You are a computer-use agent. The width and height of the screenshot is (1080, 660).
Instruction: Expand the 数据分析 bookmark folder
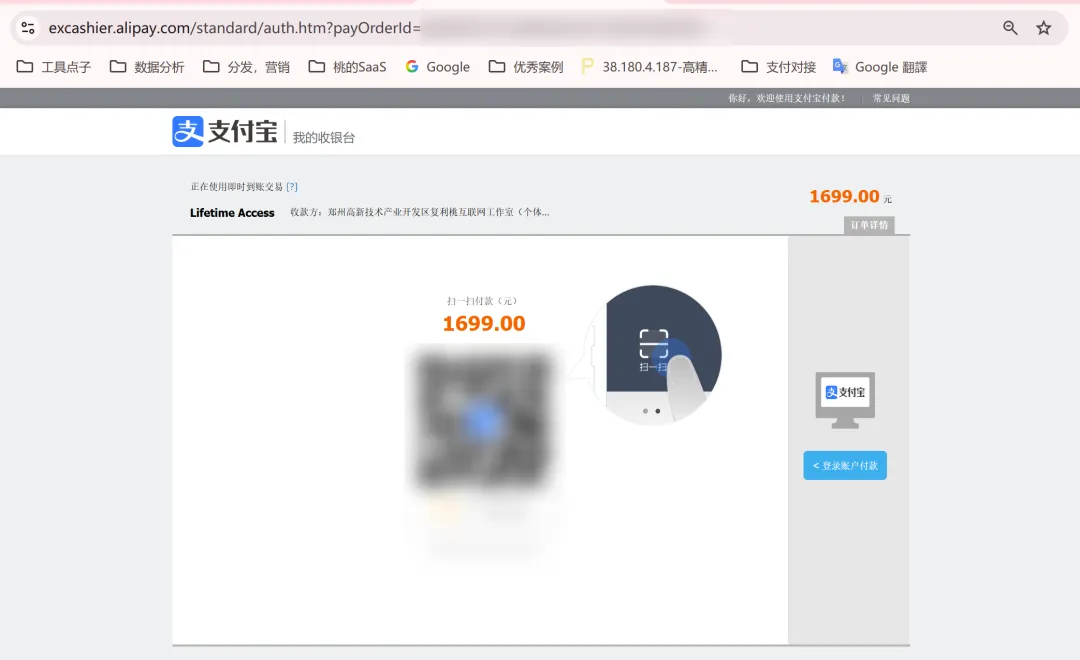(x=147, y=67)
